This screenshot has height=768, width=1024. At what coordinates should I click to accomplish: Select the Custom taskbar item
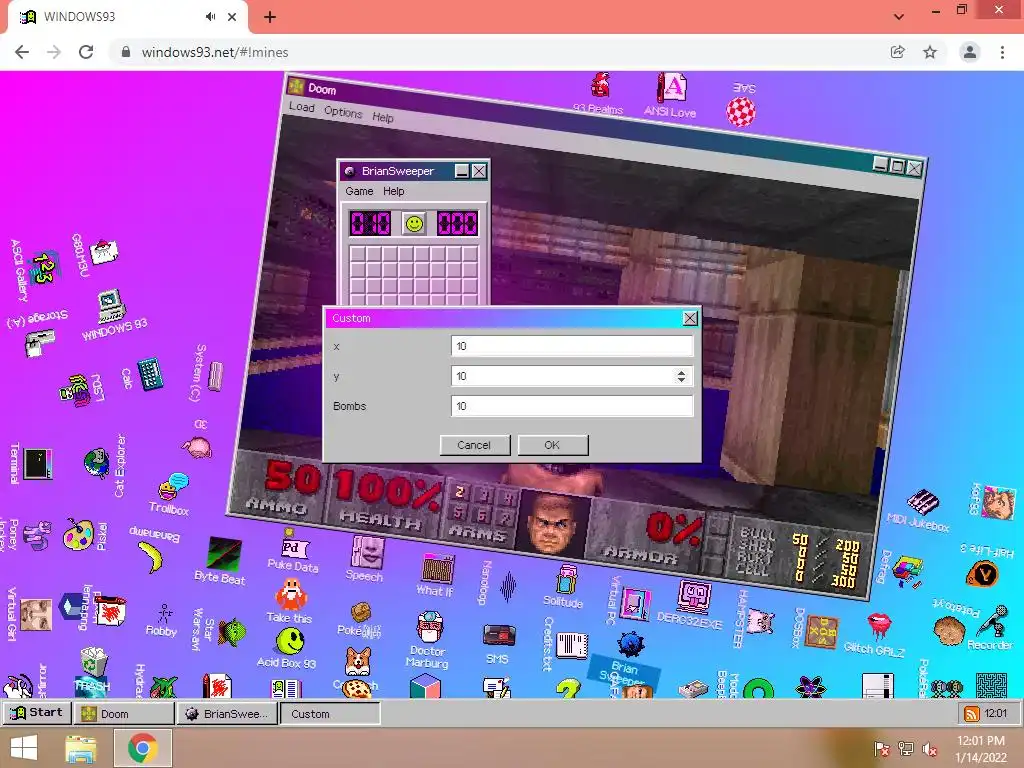[x=330, y=713]
